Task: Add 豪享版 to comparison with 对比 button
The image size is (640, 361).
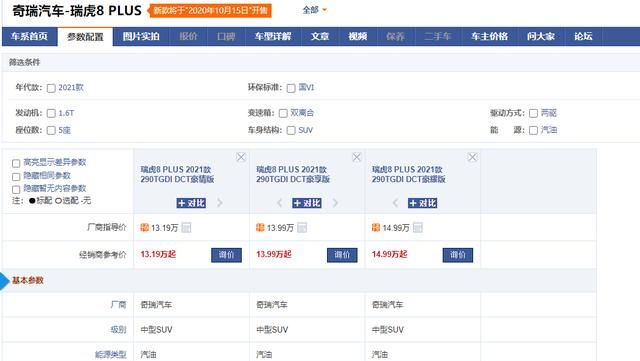Action: point(307,203)
